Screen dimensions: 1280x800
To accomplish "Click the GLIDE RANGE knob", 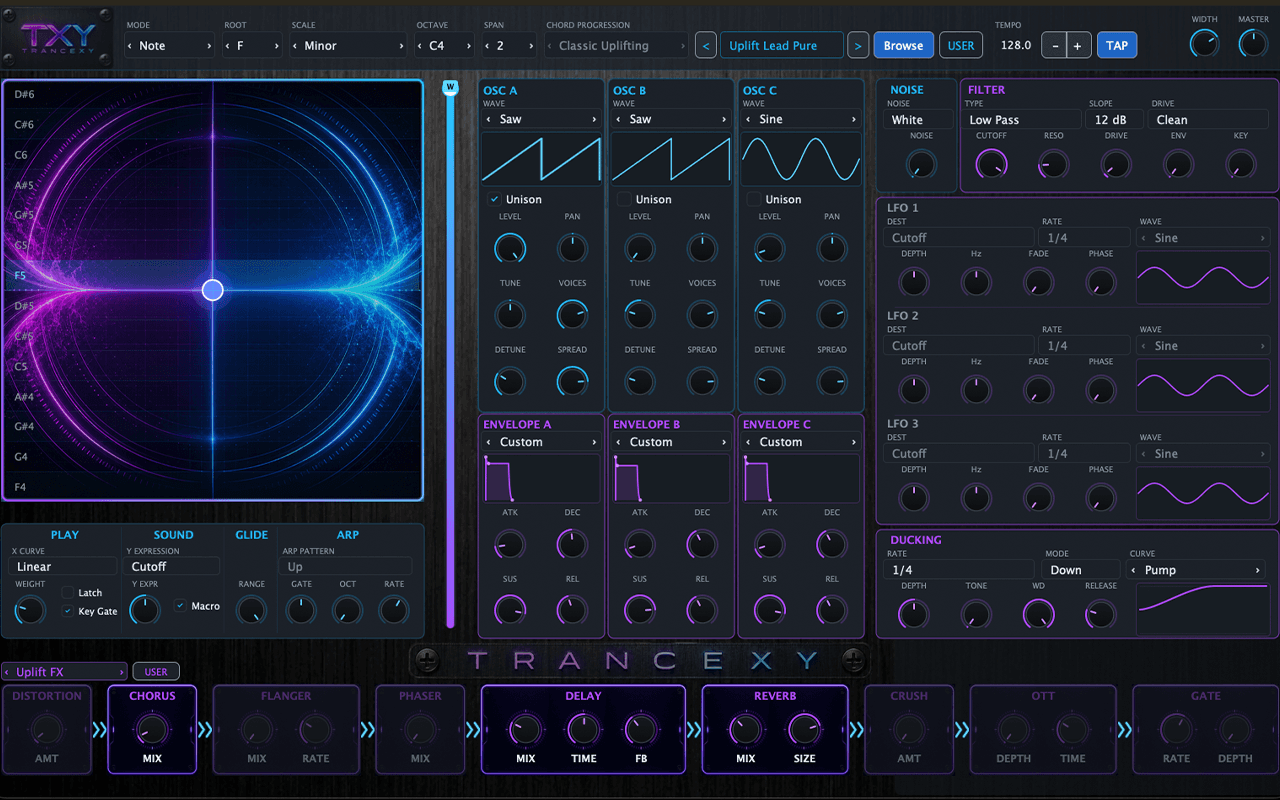I will (251, 610).
